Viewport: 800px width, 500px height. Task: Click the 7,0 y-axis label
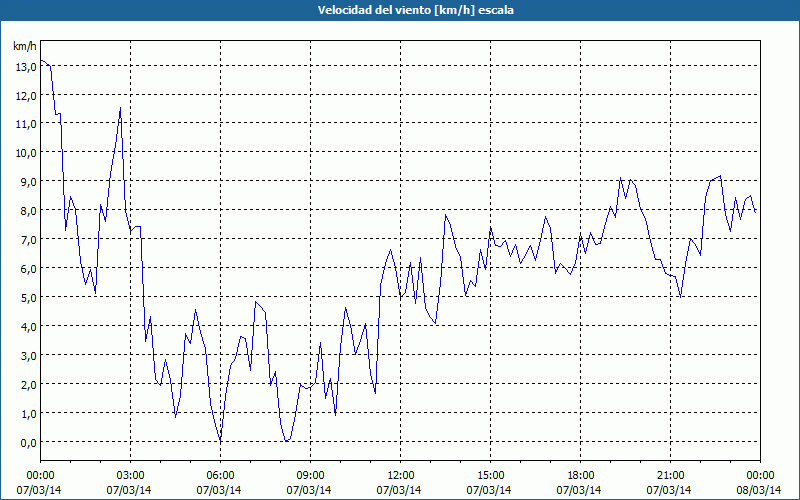point(29,240)
